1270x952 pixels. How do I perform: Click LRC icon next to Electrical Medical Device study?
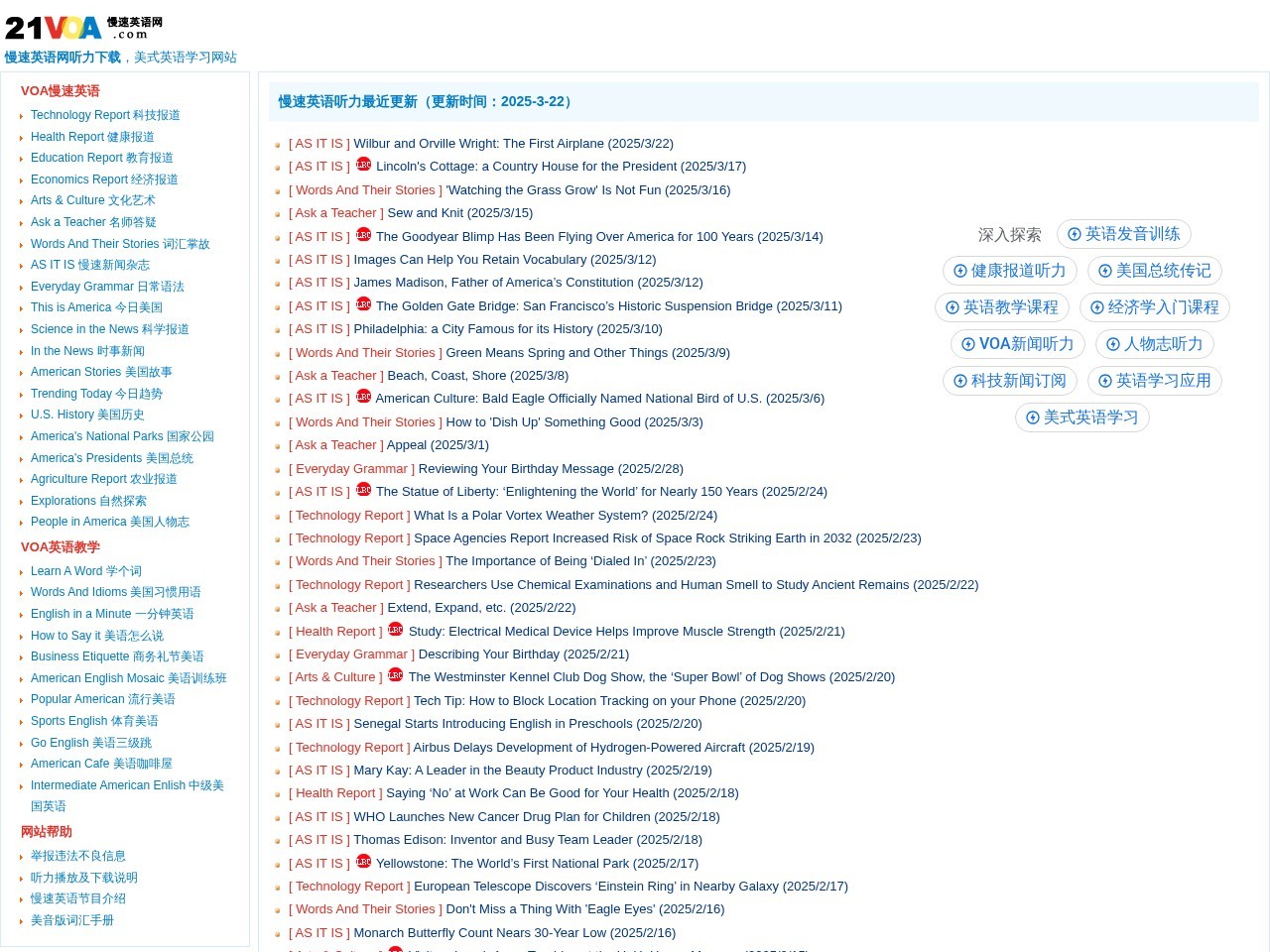click(x=395, y=630)
